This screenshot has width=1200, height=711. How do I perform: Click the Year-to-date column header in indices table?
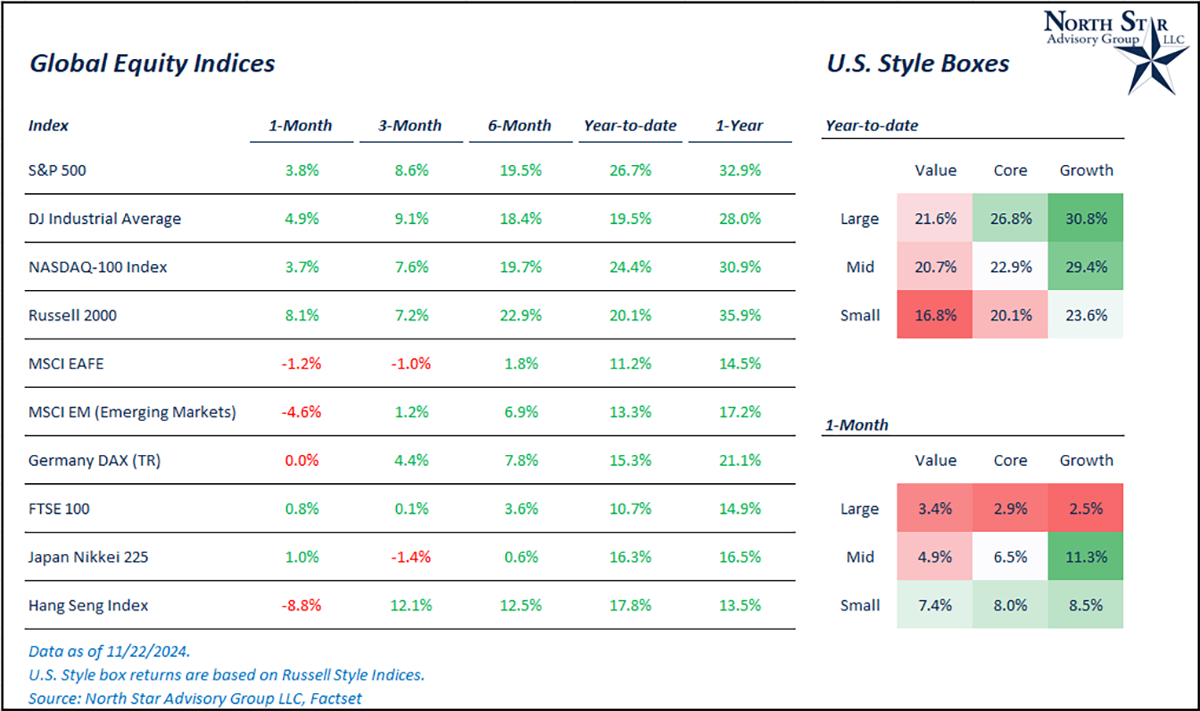[630, 126]
